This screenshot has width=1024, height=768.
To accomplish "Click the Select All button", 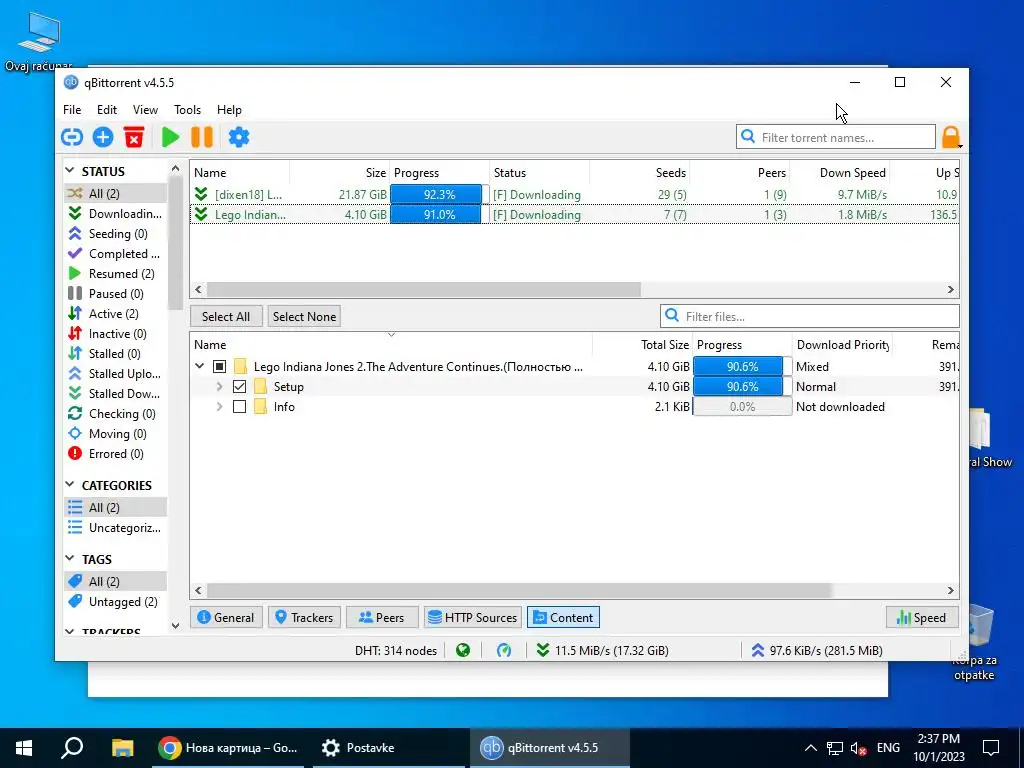I will tap(226, 316).
